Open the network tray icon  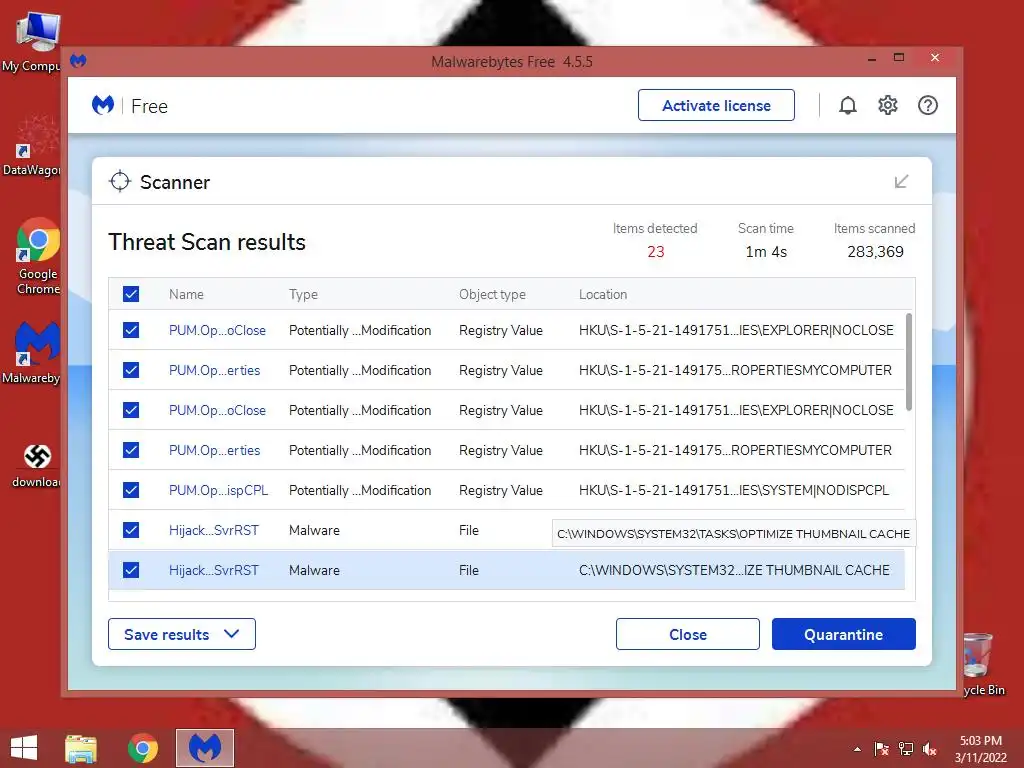point(906,749)
